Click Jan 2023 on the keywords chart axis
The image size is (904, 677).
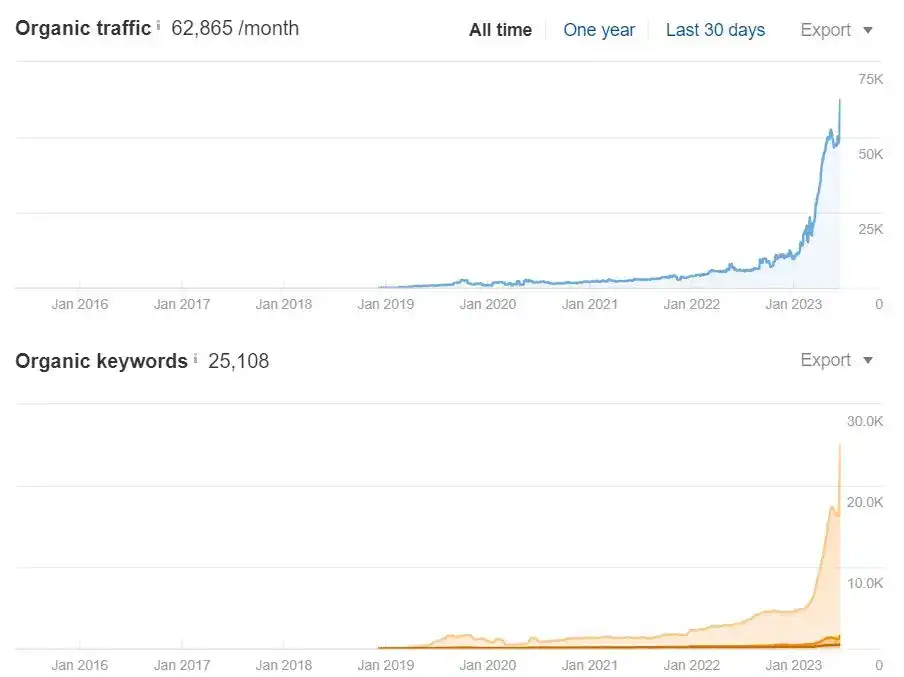click(x=794, y=665)
